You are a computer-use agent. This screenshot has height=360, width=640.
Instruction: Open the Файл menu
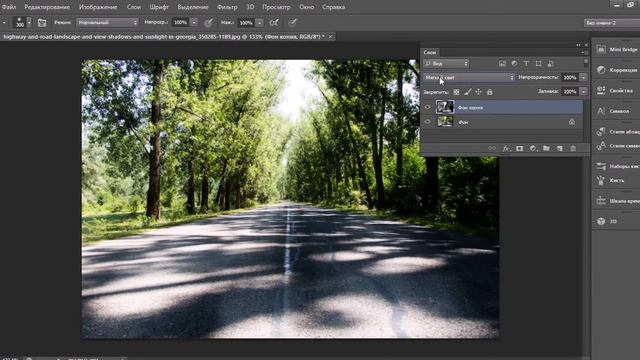(9, 7)
